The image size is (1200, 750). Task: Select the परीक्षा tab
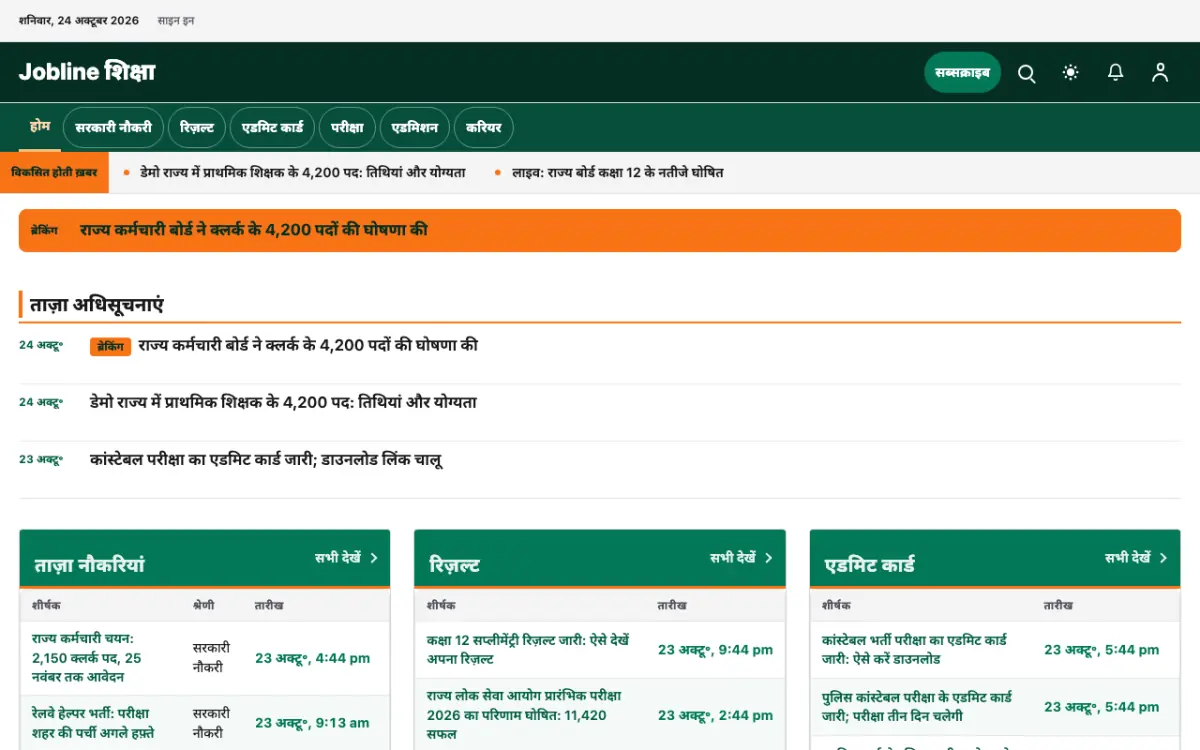347,128
